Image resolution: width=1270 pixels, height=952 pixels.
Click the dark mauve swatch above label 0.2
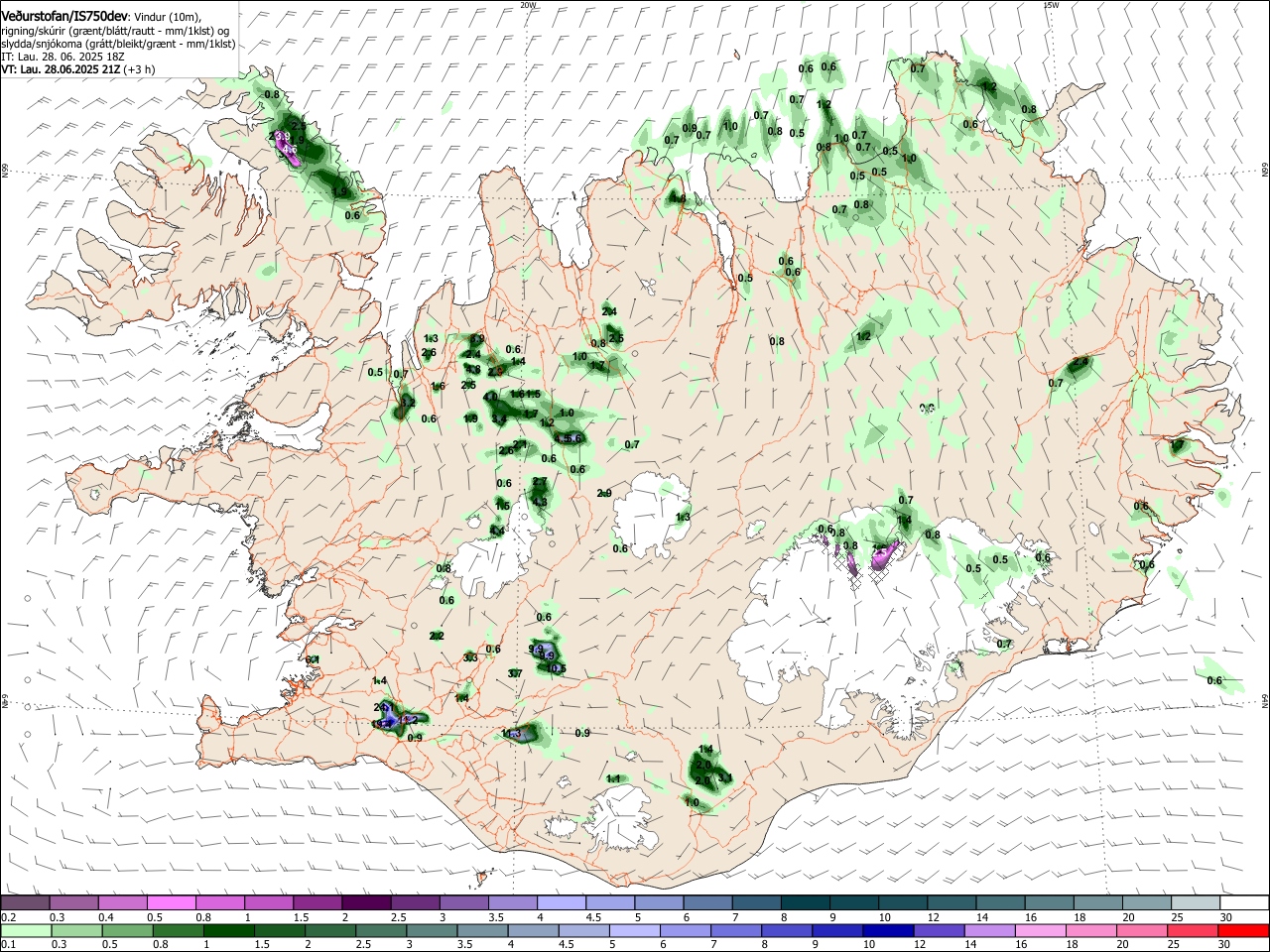(25, 902)
